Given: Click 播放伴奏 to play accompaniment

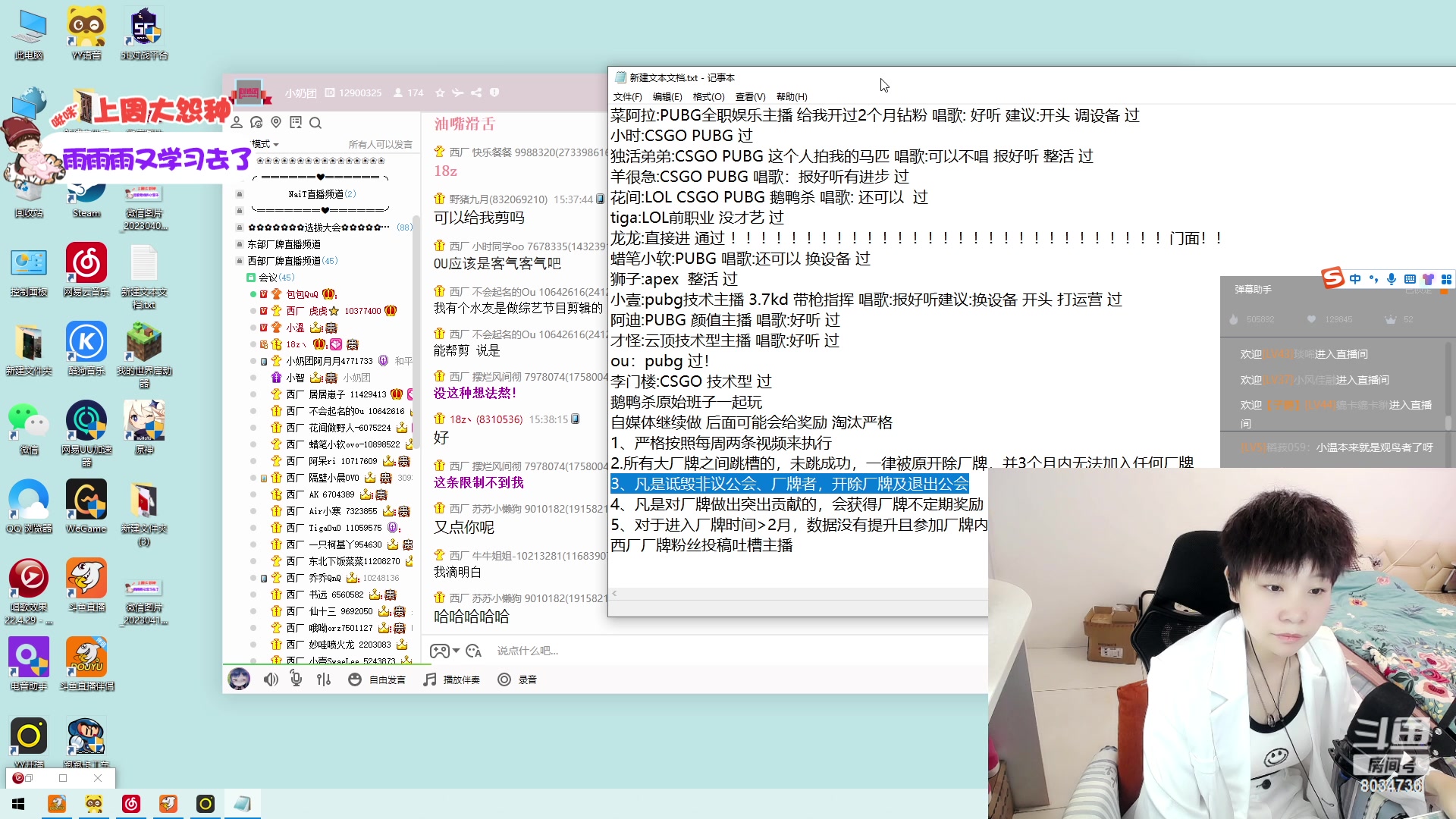Looking at the screenshot, I should [x=452, y=679].
